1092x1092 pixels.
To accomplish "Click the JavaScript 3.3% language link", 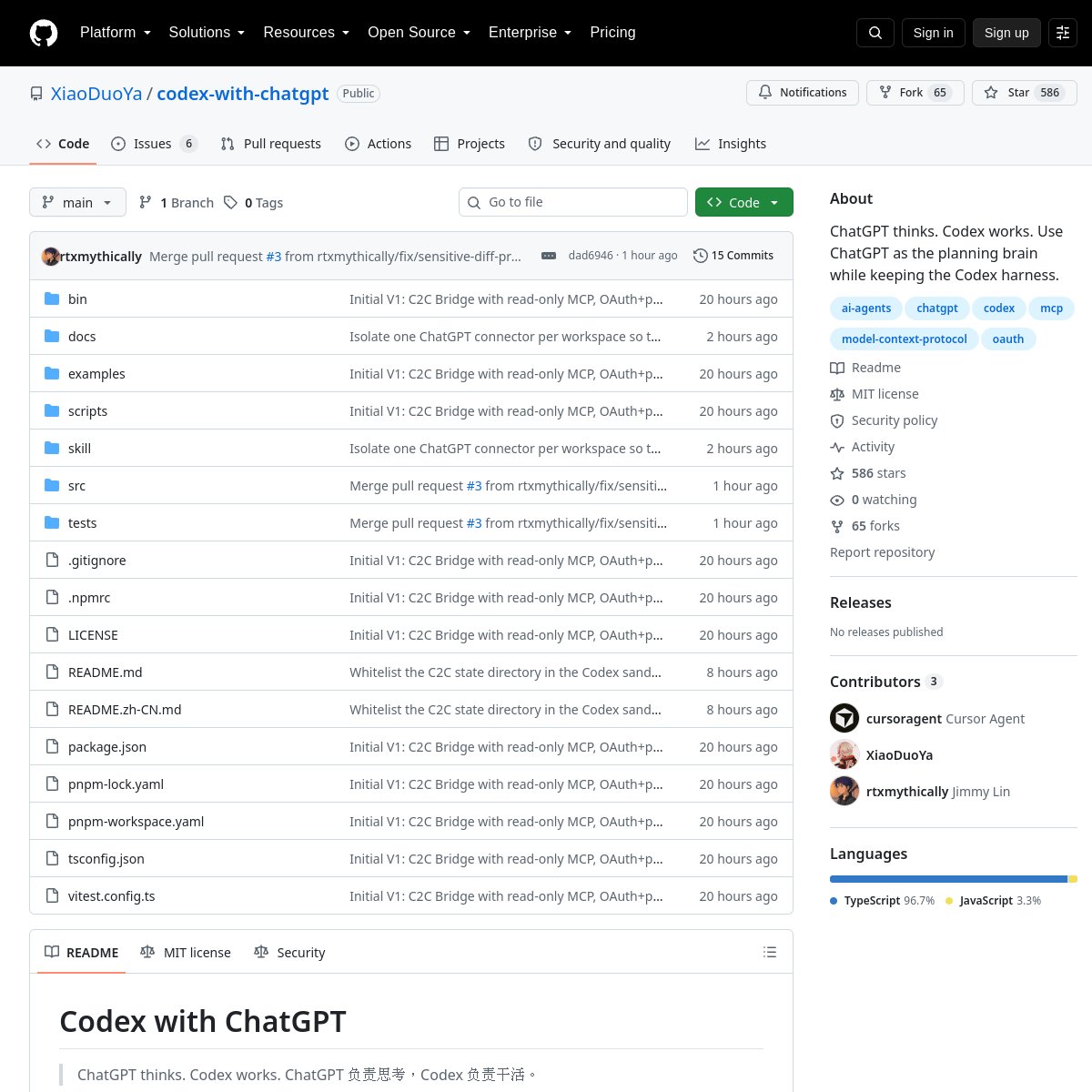I will point(994,900).
